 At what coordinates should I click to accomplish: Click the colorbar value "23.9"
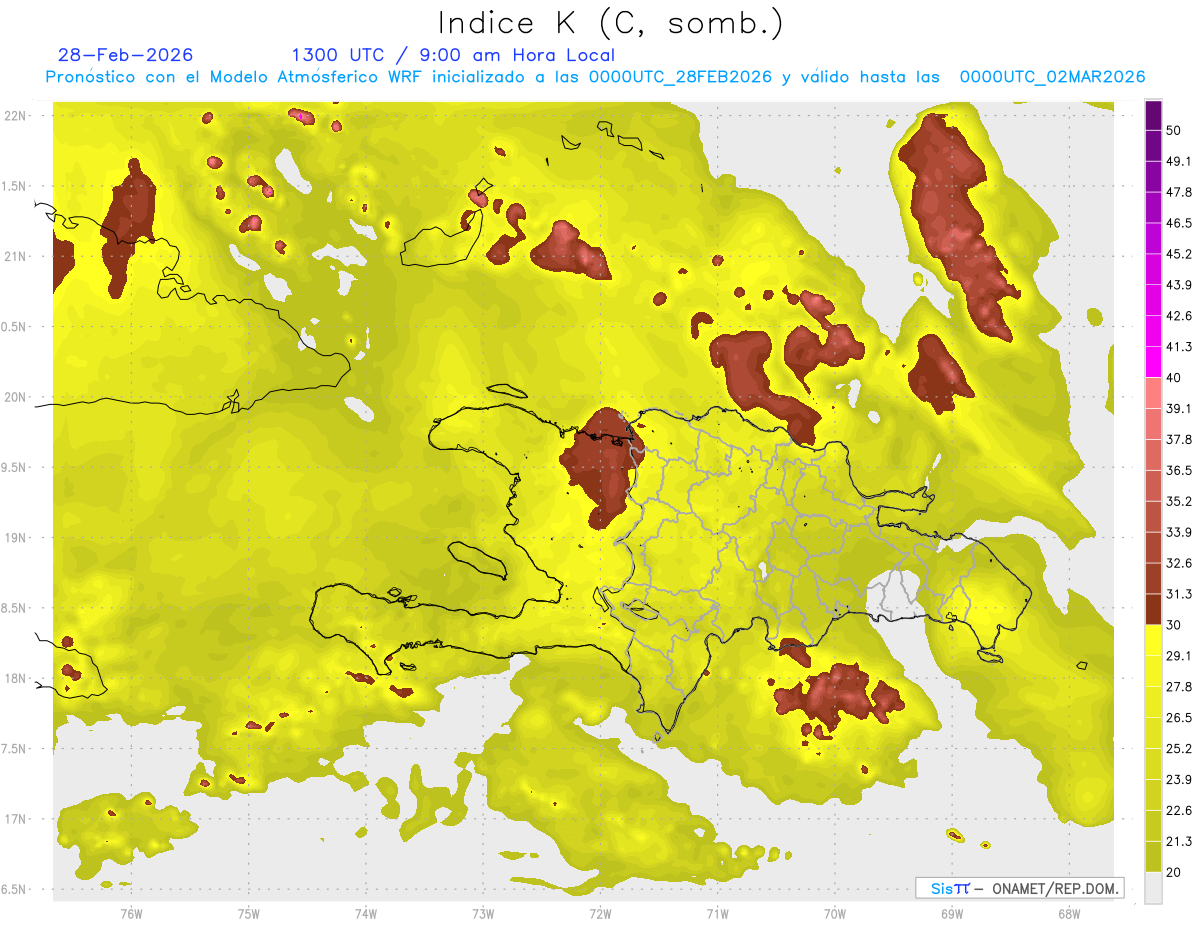click(x=1179, y=780)
